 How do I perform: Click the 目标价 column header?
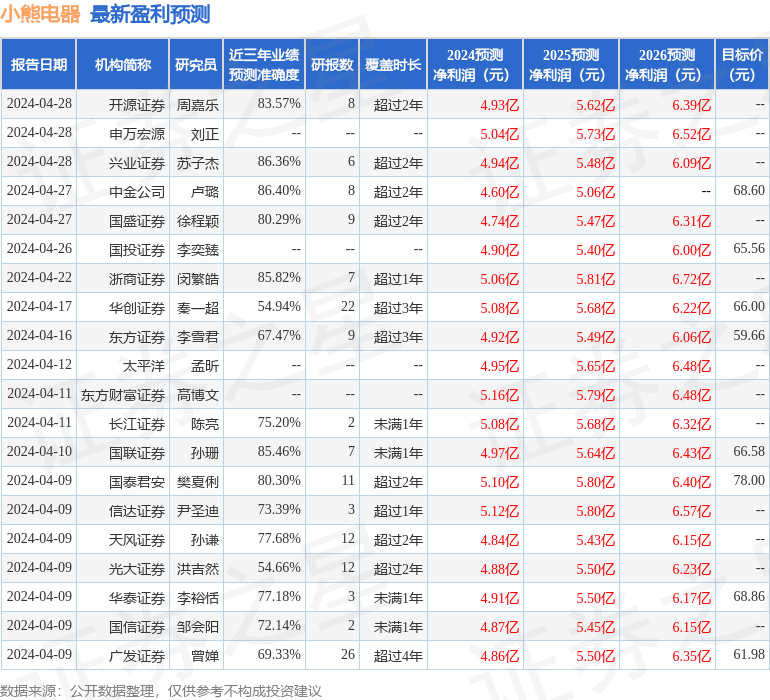(742, 65)
